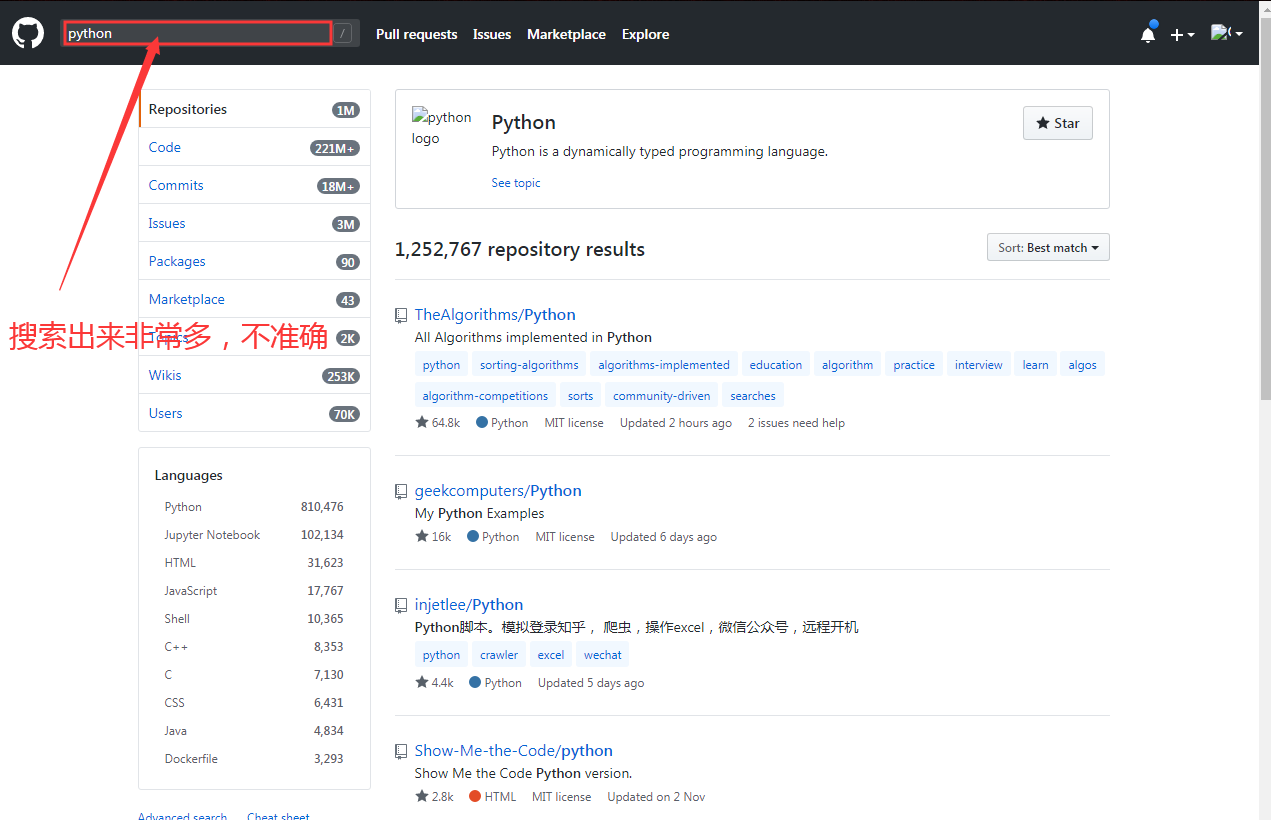The width and height of the screenshot is (1271, 820).
Task: Go to Marketplace in the header
Action: click(567, 34)
